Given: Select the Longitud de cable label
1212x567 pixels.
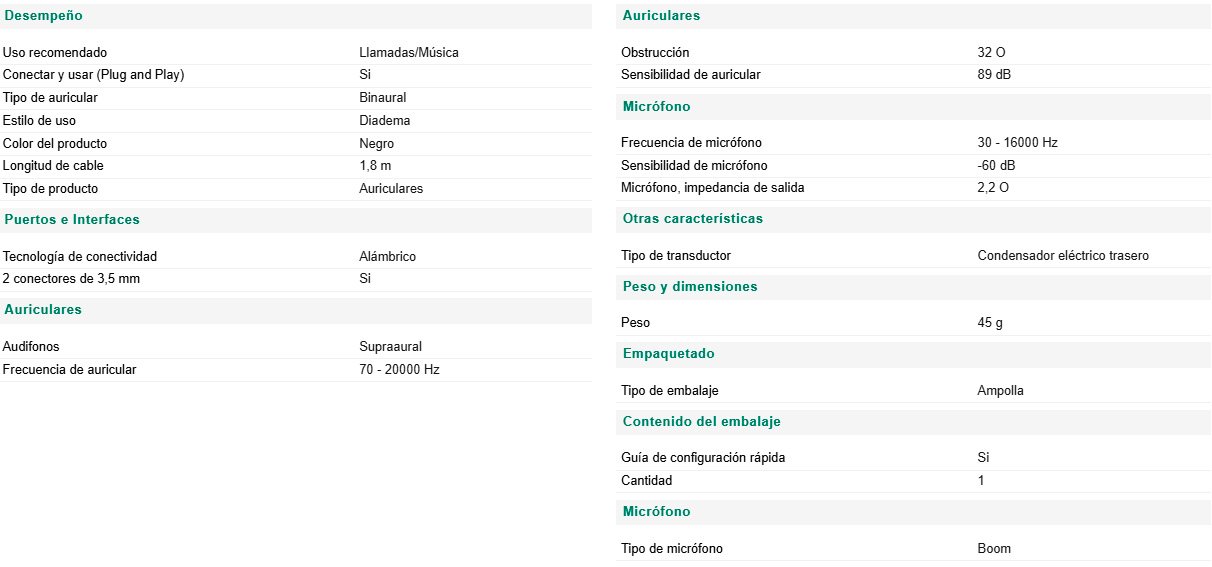Looking at the screenshot, I should tap(53, 165).
